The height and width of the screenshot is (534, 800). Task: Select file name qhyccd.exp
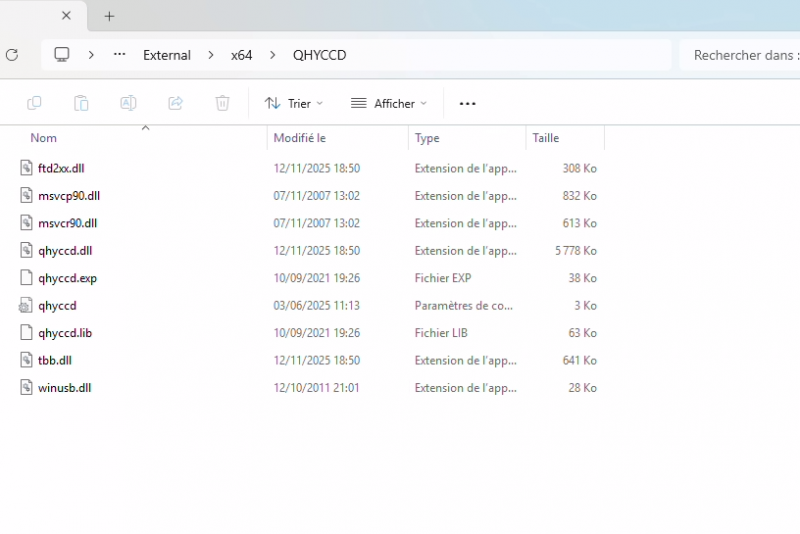[x=67, y=278]
